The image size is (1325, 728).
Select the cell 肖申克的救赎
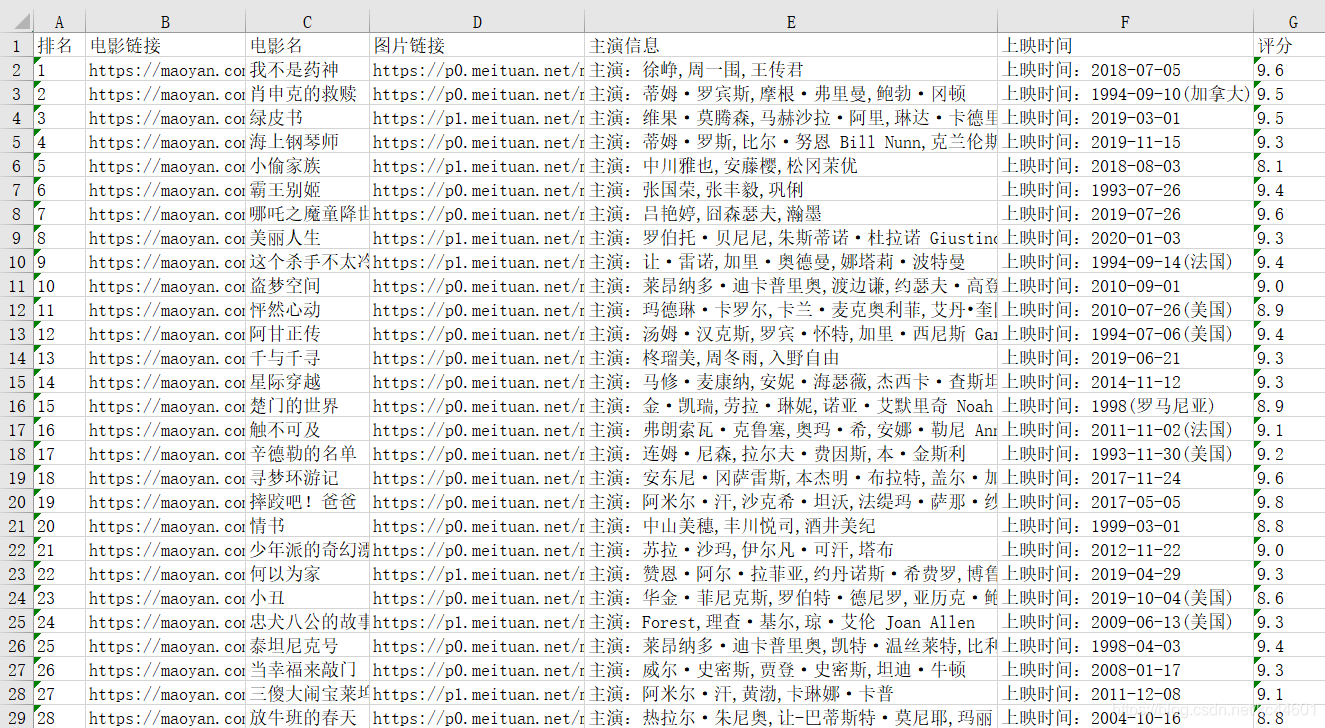click(307, 94)
